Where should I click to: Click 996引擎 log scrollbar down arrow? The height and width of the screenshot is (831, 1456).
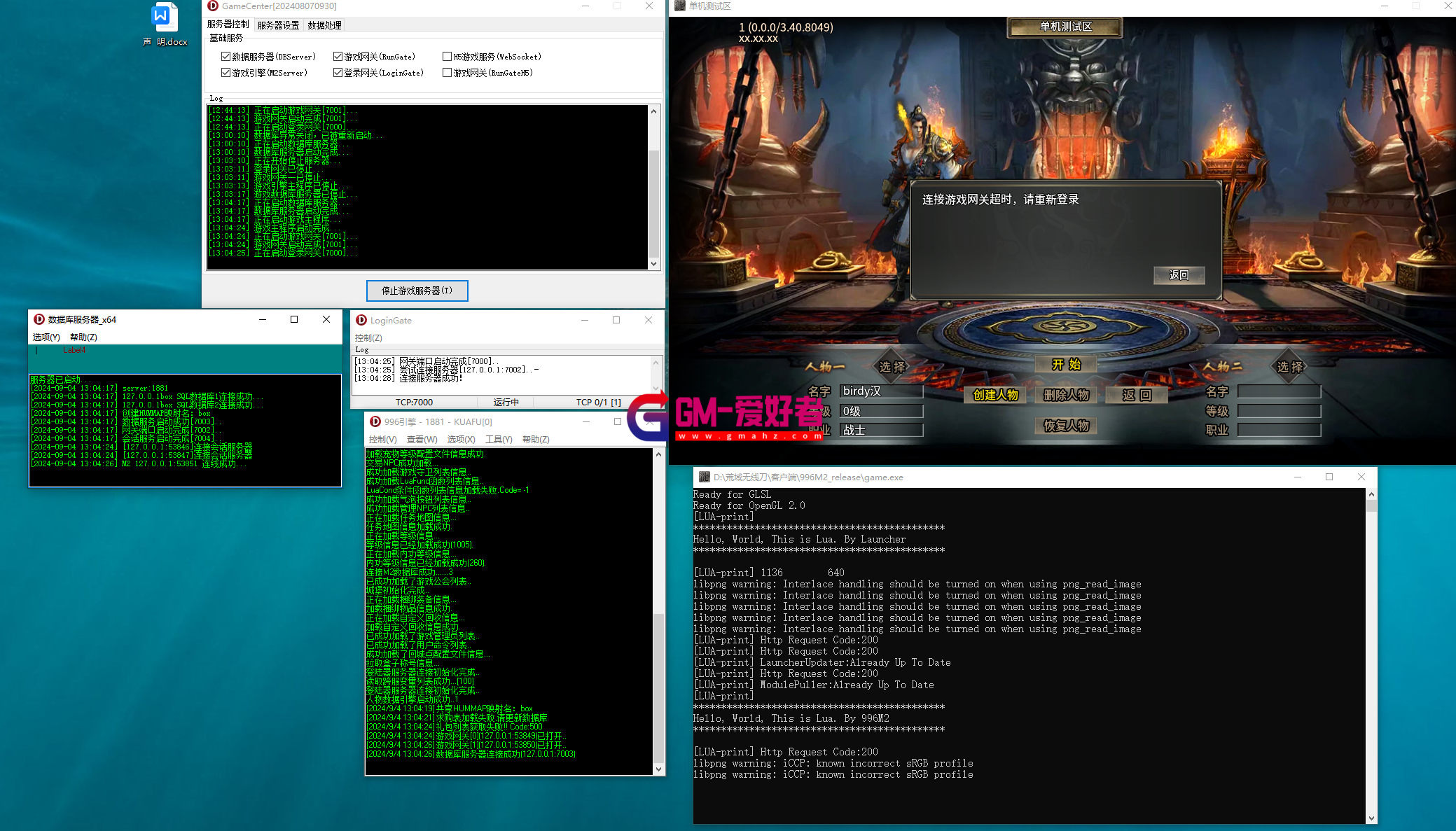(x=658, y=769)
